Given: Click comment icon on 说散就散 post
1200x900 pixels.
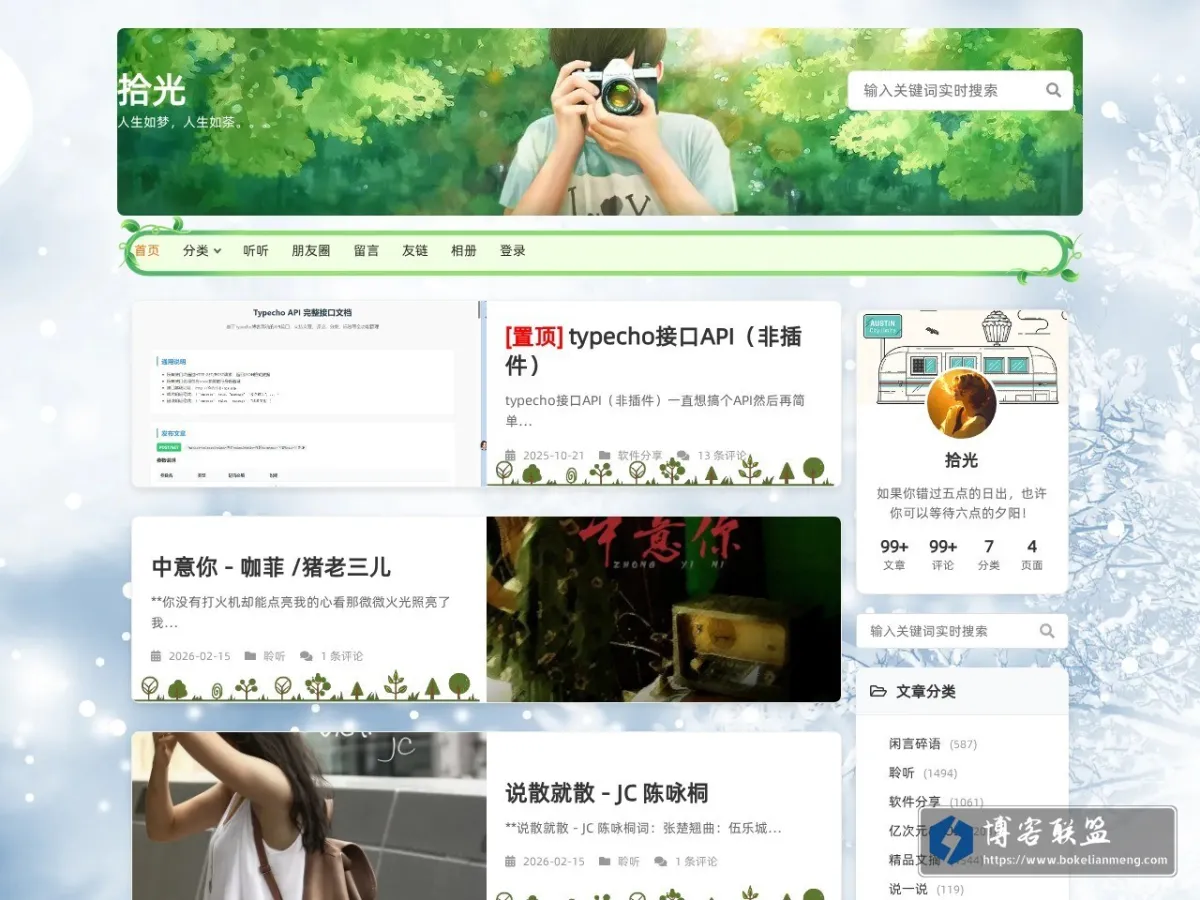Looking at the screenshot, I should 661,861.
